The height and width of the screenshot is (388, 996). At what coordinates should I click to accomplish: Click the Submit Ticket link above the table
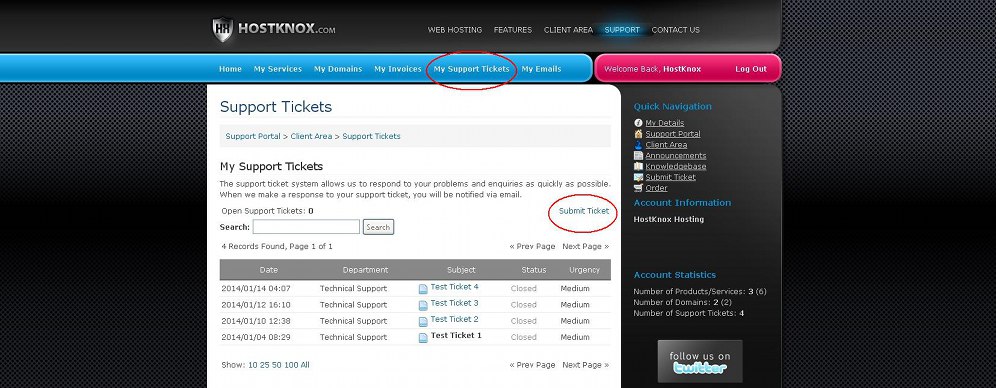click(584, 211)
